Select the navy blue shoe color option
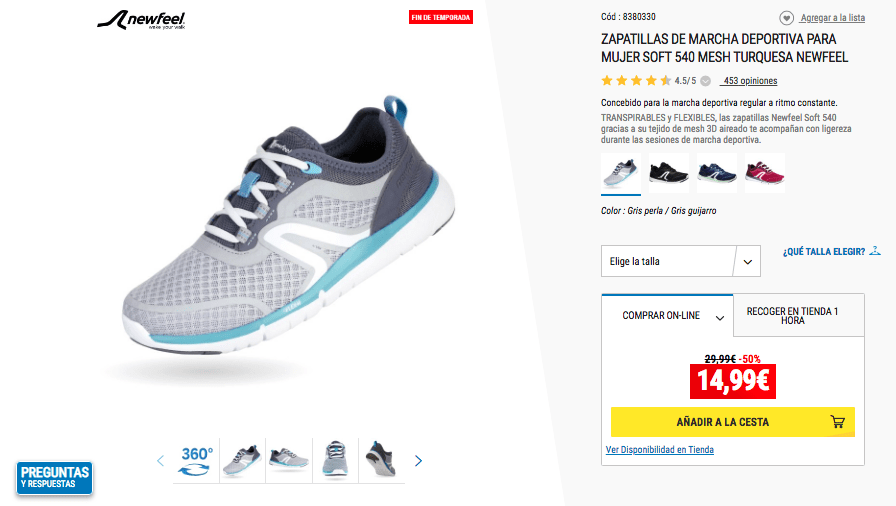 717,172
